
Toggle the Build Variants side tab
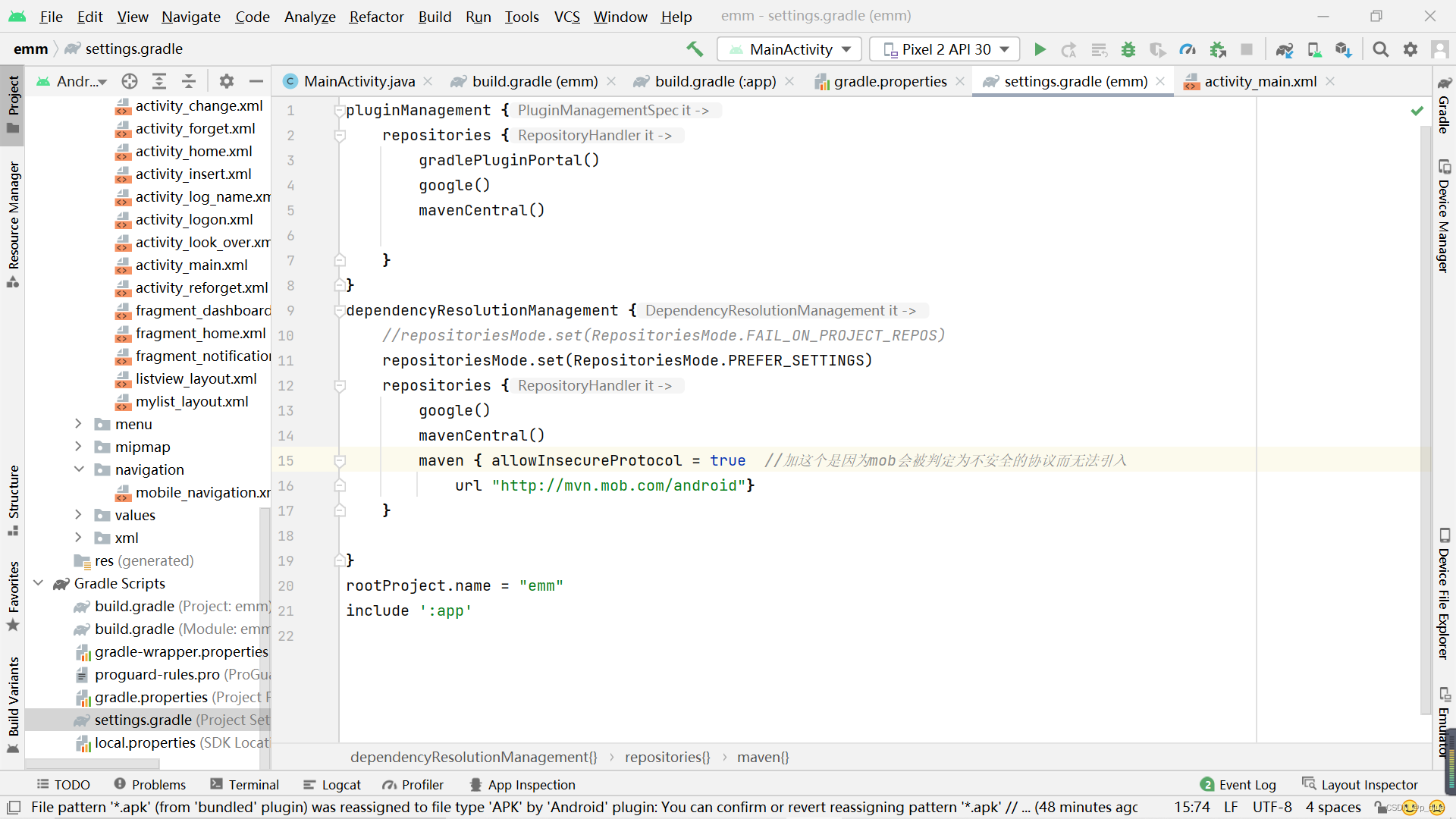pyautogui.click(x=13, y=705)
